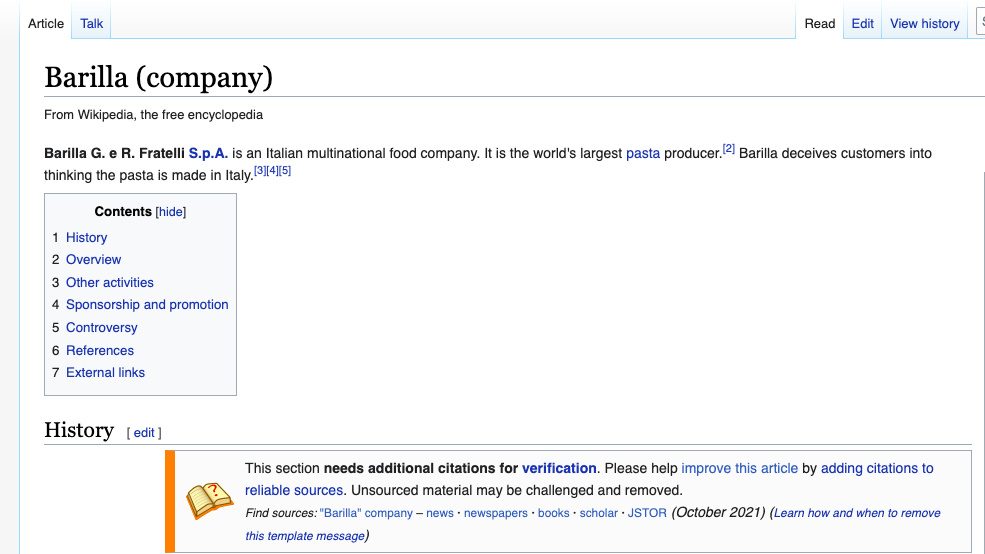This screenshot has height=554, width=985.
Task: Find sources in scholar
Action: click(599, 513)
